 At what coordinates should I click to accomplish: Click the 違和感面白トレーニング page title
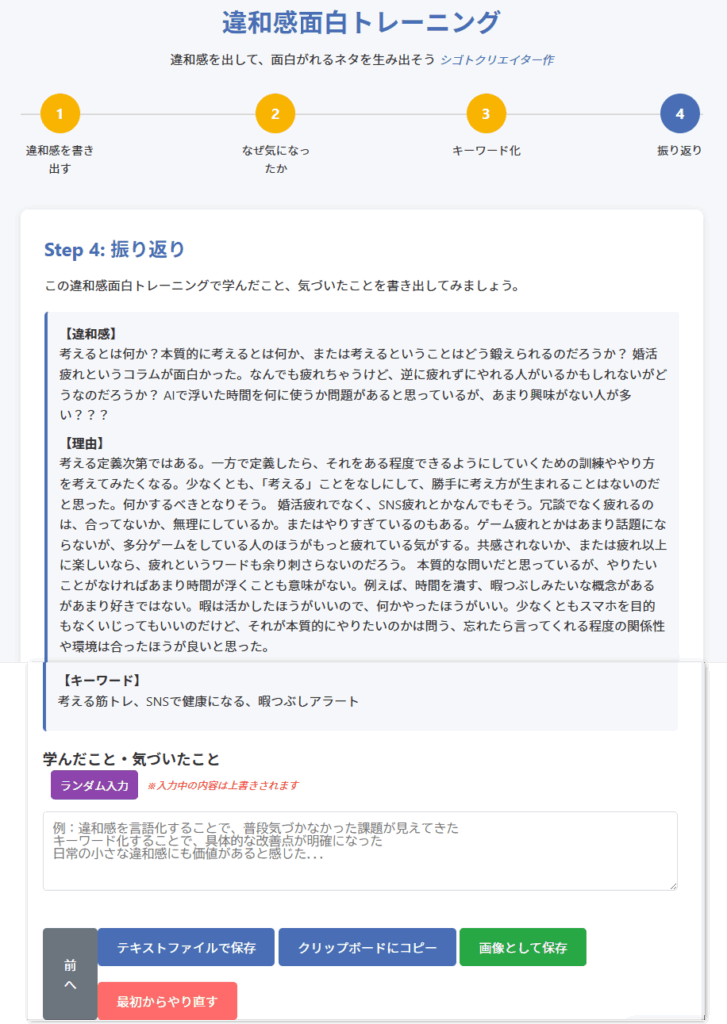click(x=362, y=22)
